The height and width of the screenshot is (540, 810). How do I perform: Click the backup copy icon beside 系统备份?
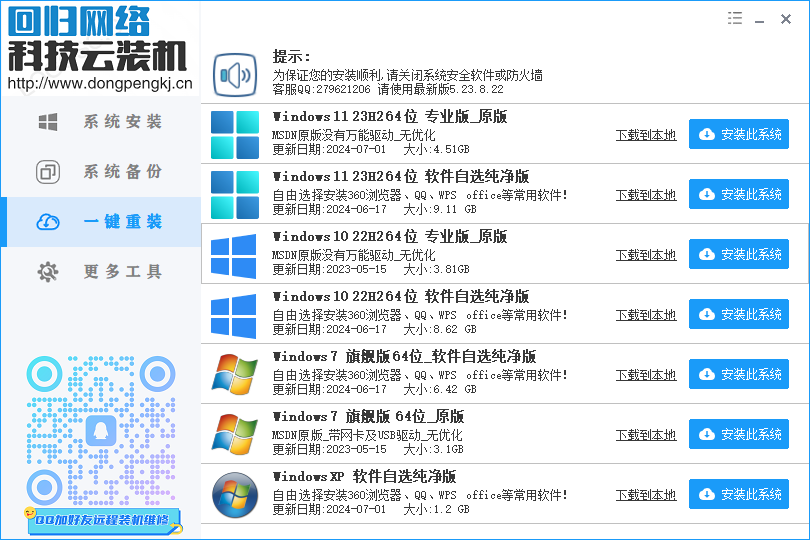tap(48, 172)
